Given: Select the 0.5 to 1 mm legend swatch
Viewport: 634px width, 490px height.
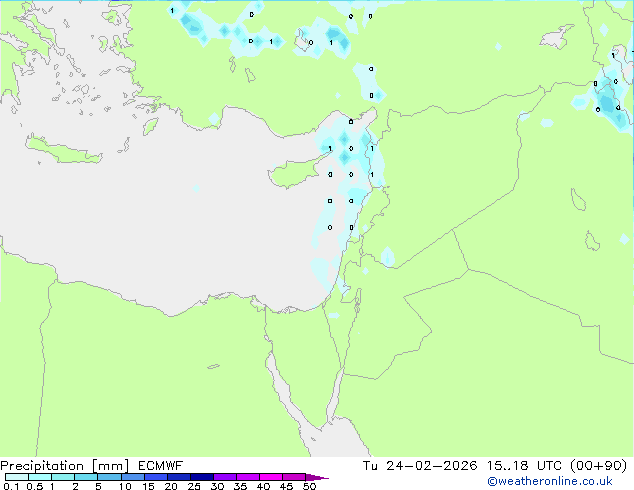Looking at the screenshot, I should pos(40,477).
